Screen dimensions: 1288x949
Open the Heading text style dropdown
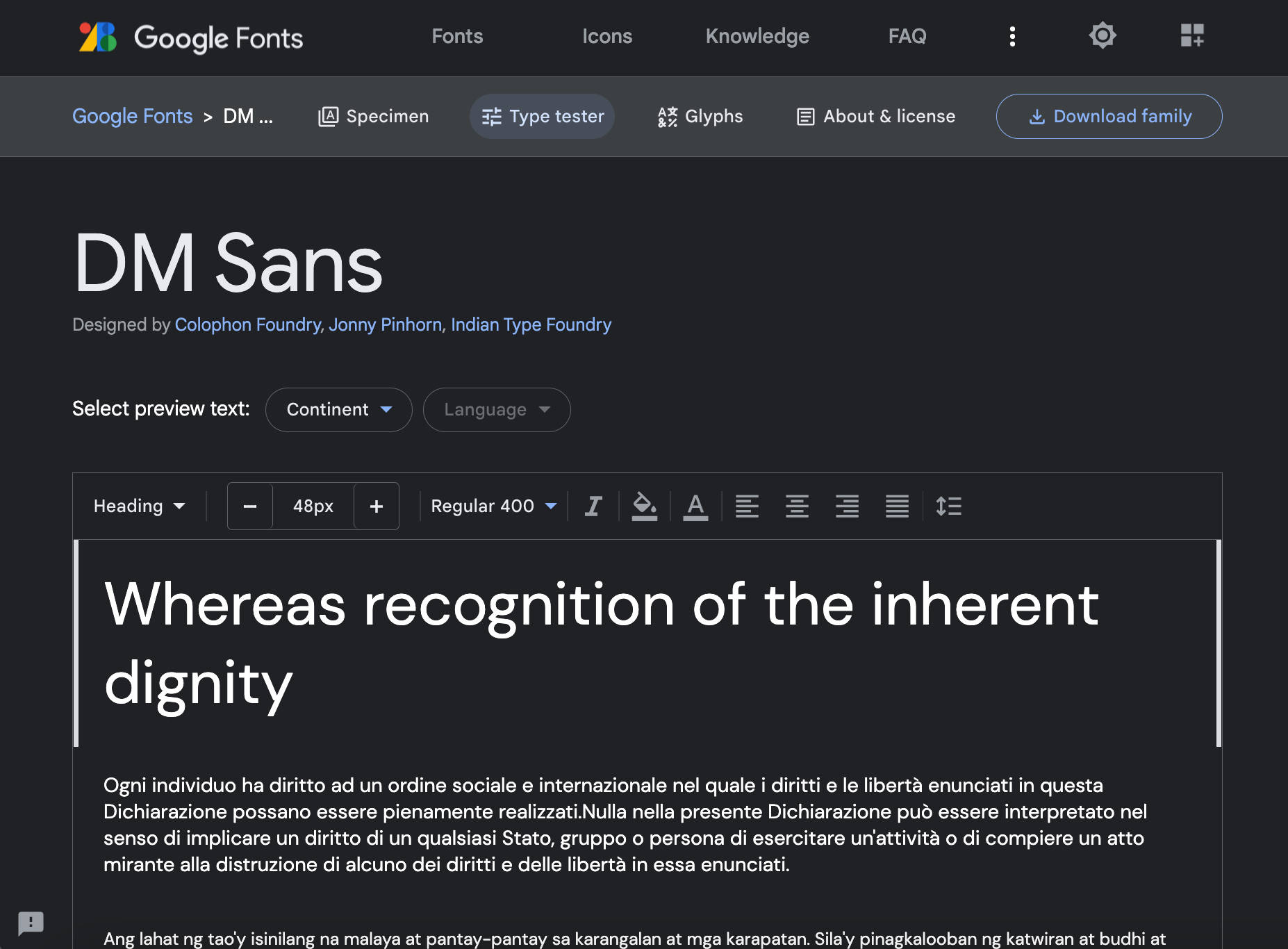pos(138,506)
